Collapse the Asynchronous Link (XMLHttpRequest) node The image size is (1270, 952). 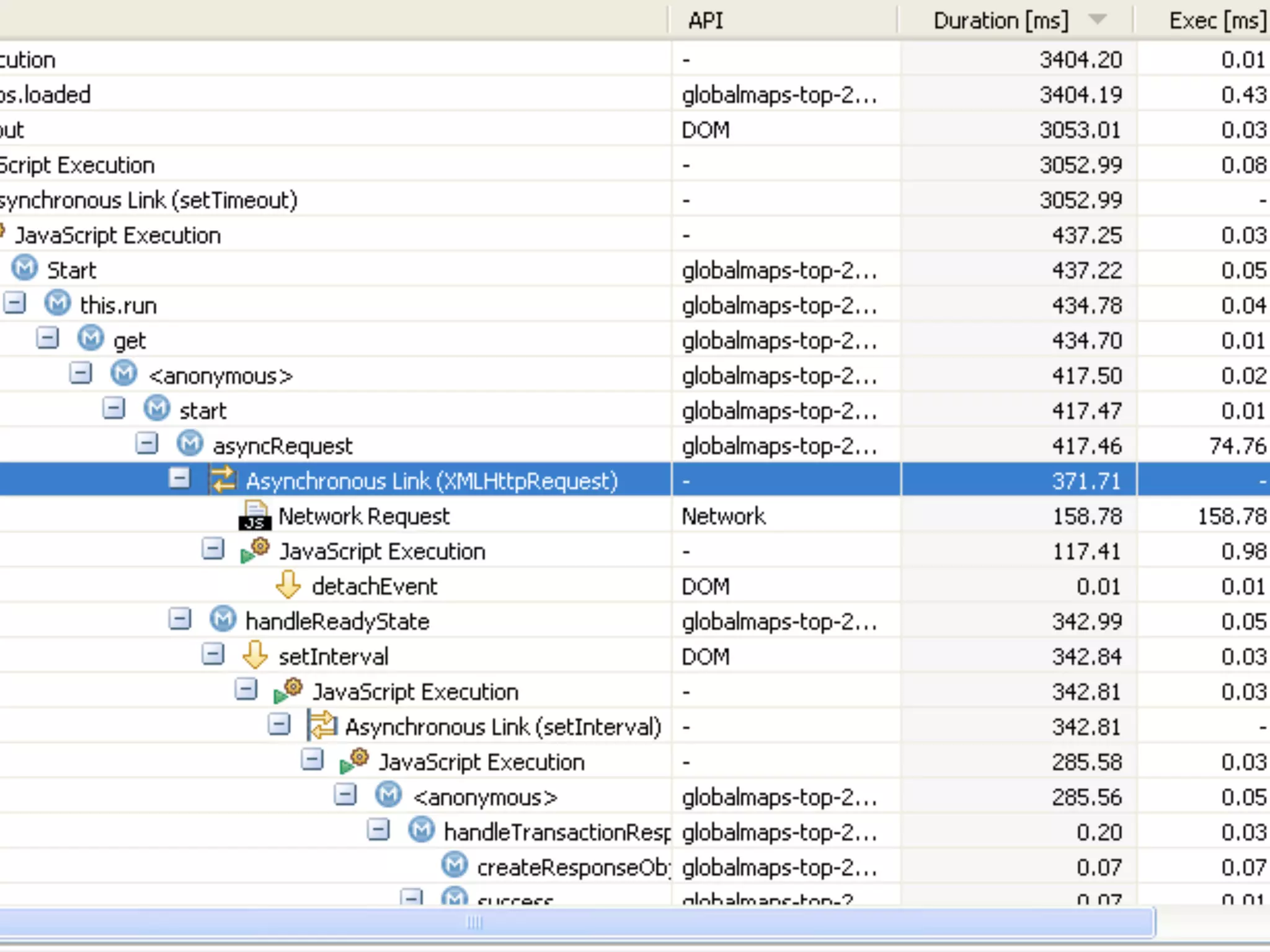tap(180, 478)
